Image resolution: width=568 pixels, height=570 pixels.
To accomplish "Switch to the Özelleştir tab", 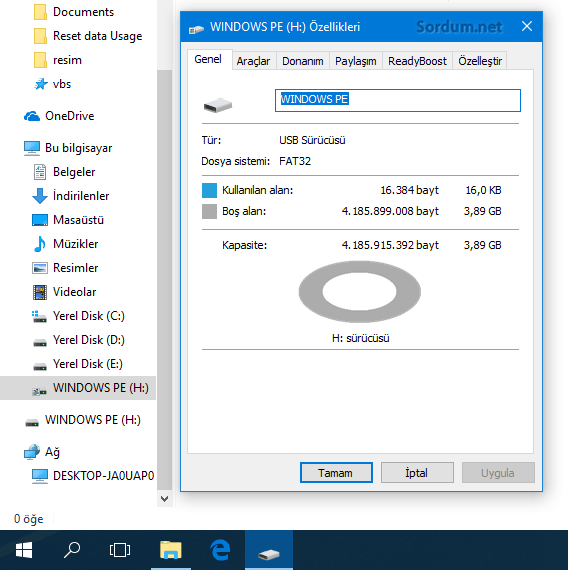I will tap(480, 61).
